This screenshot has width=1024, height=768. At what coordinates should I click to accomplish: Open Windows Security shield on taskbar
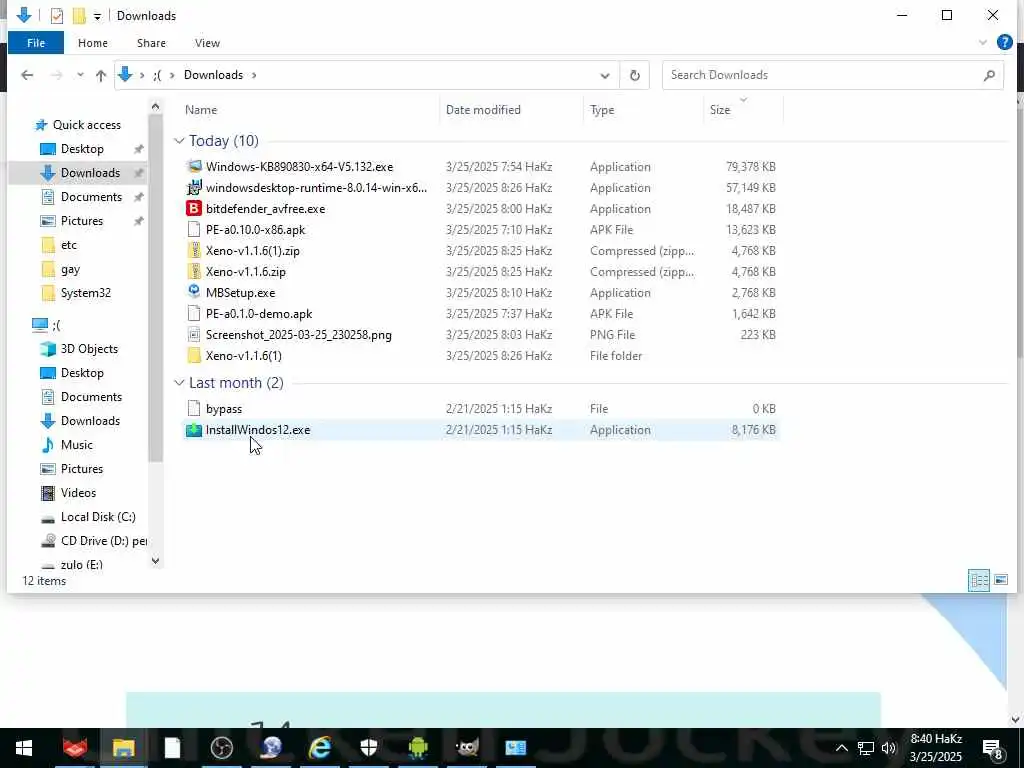[x=369, y=748]
